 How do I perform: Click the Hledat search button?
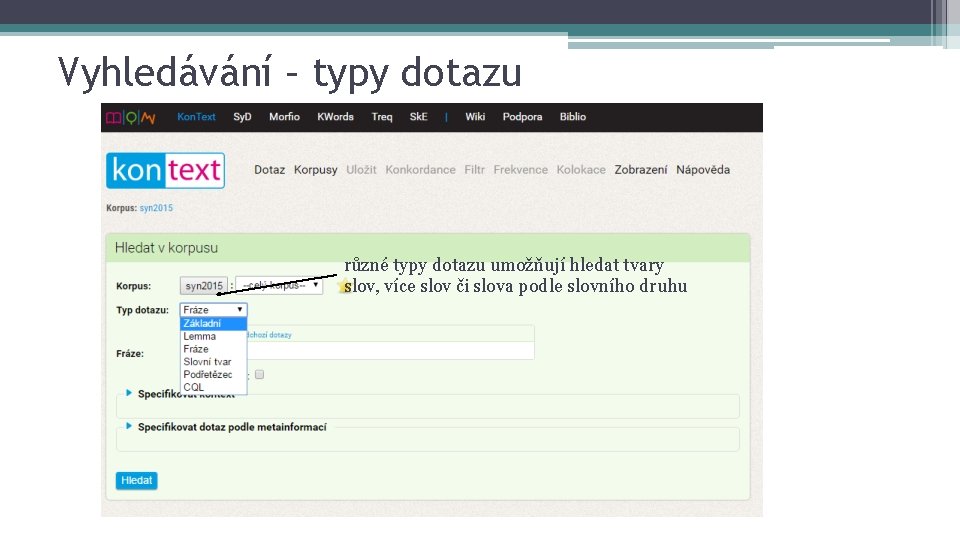point(137,481)
